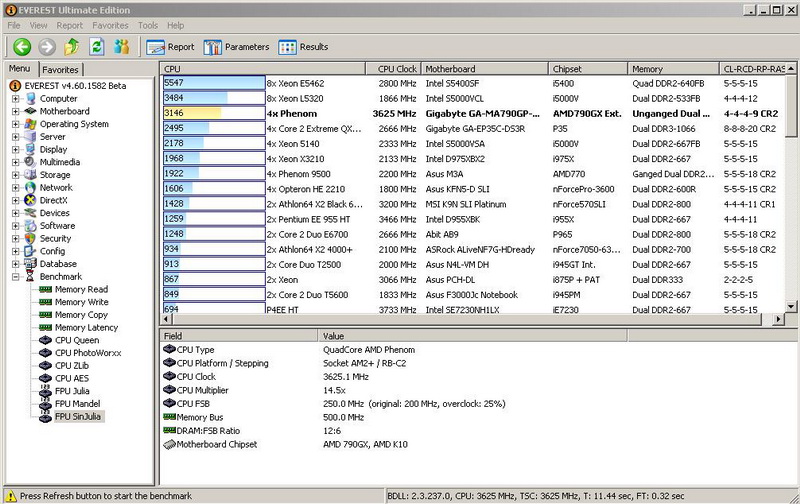This screenshot has height=504, width=800.
Task: Select FPU SinJulia benchmark
Action: click(78, 417)
